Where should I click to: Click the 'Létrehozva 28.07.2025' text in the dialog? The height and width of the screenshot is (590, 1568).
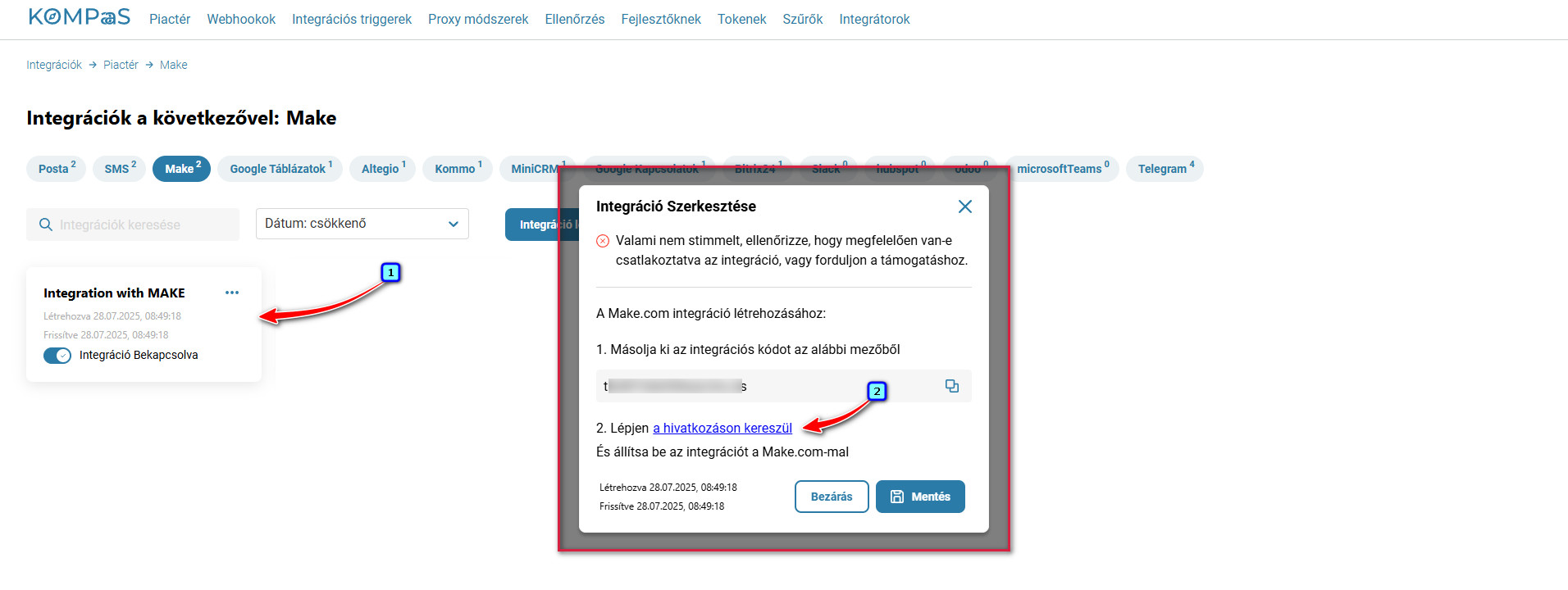coord(668,488)
